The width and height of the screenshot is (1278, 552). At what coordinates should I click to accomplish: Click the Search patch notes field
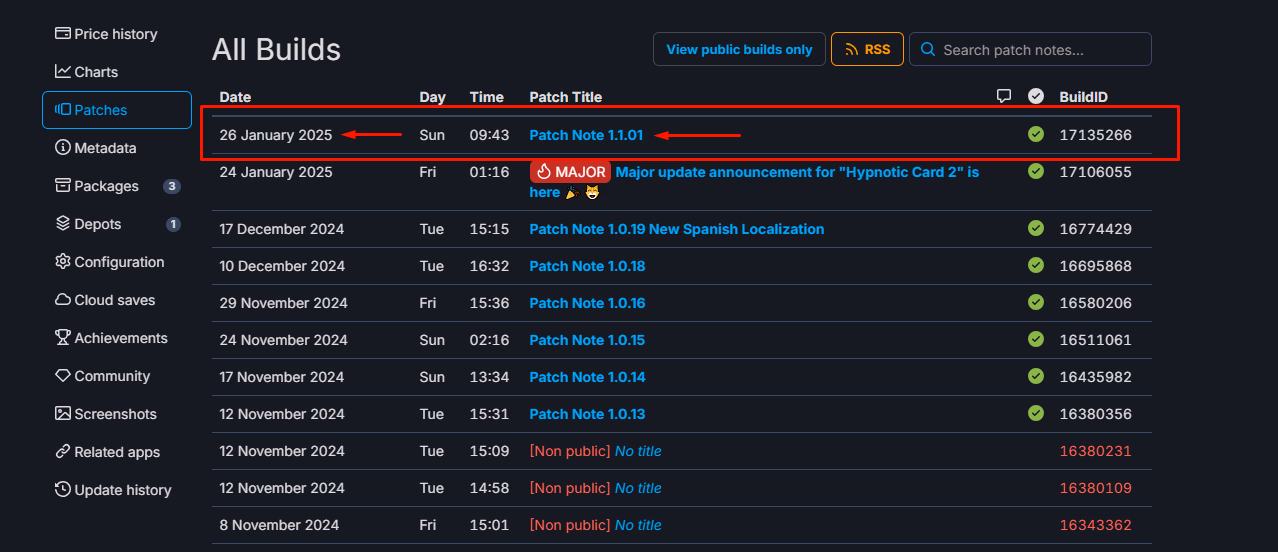1040,50
